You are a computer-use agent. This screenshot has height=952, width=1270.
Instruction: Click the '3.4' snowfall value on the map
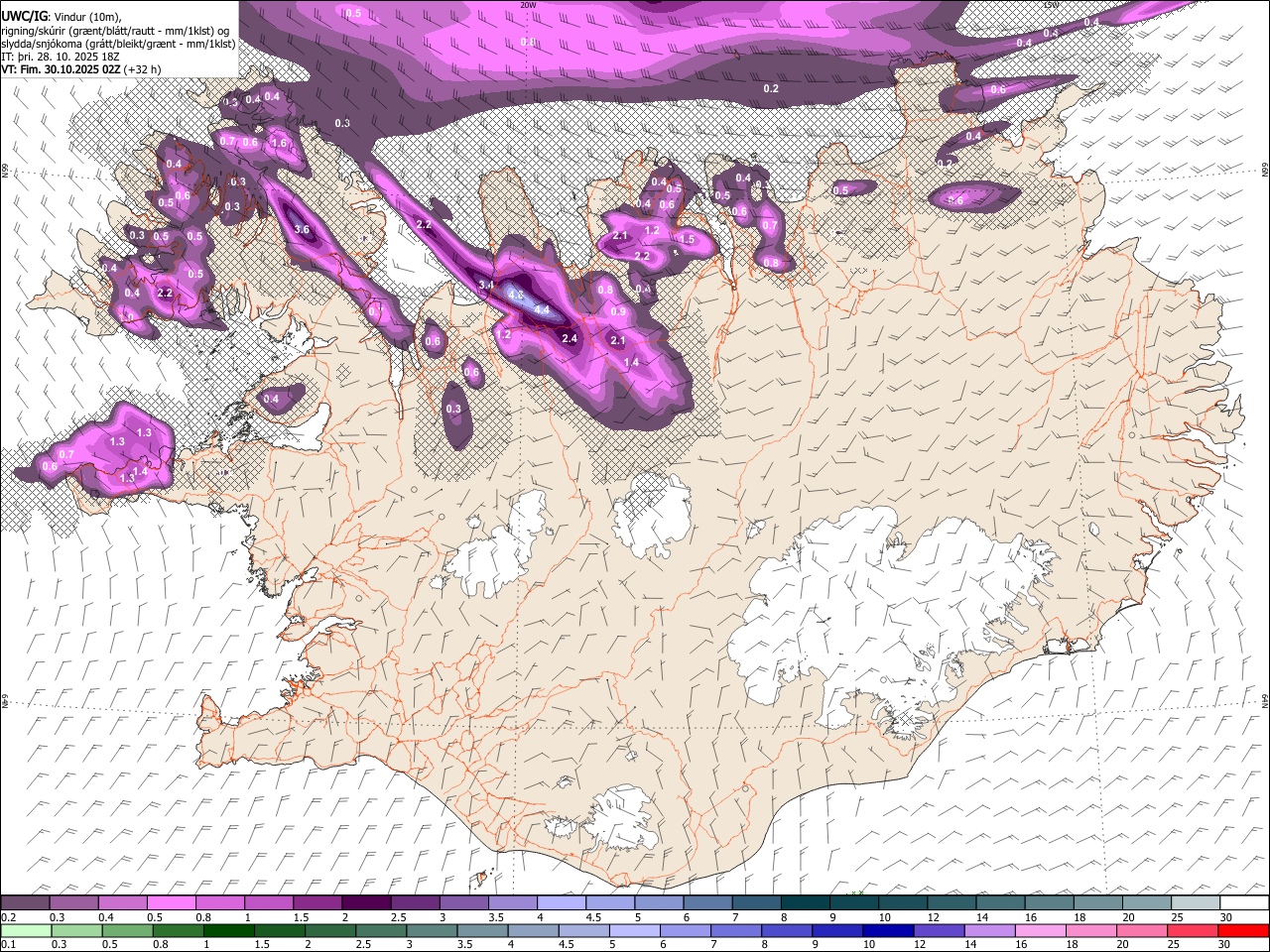point(486,286)
